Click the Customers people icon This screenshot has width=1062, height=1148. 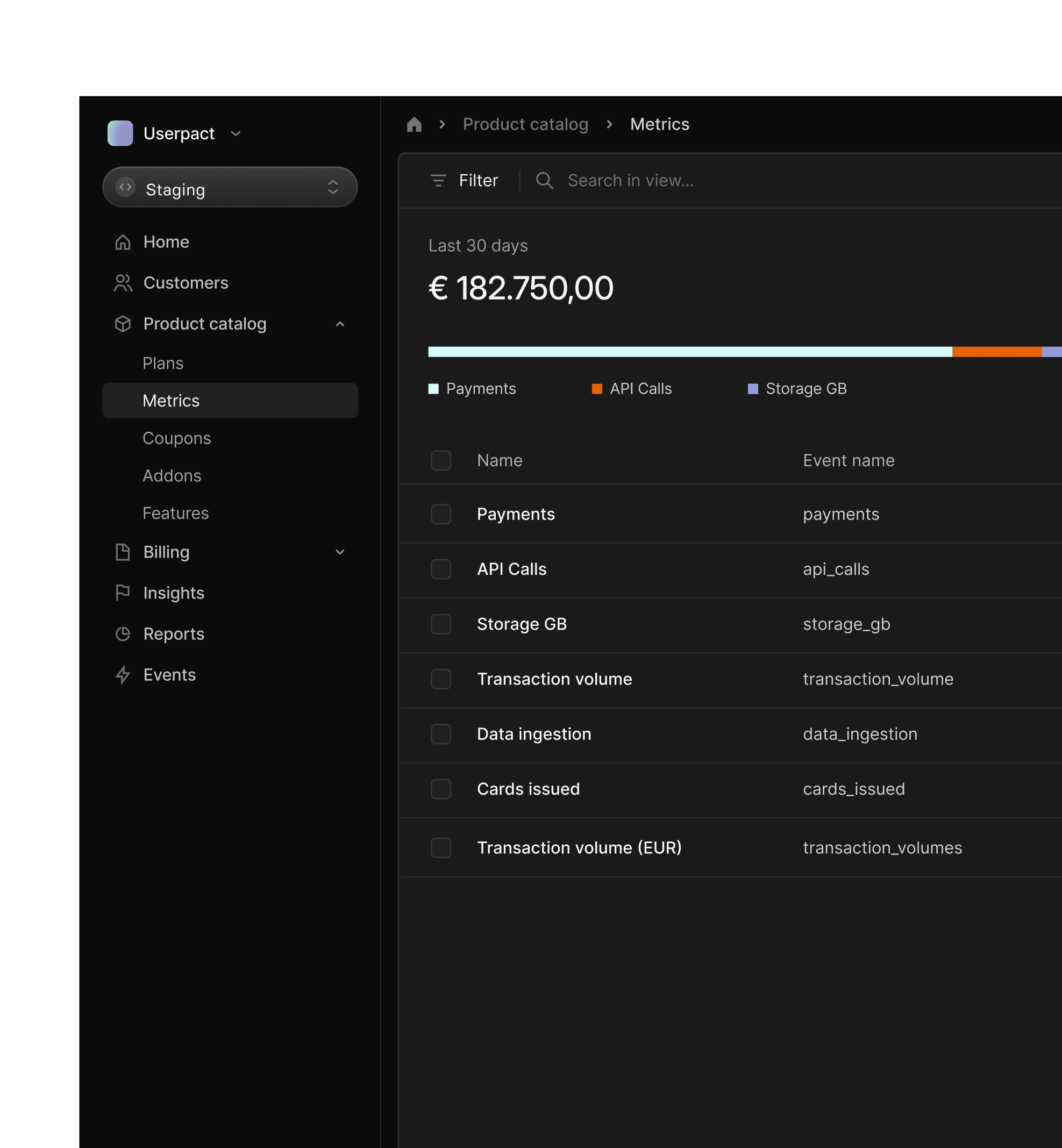point(123,283)
